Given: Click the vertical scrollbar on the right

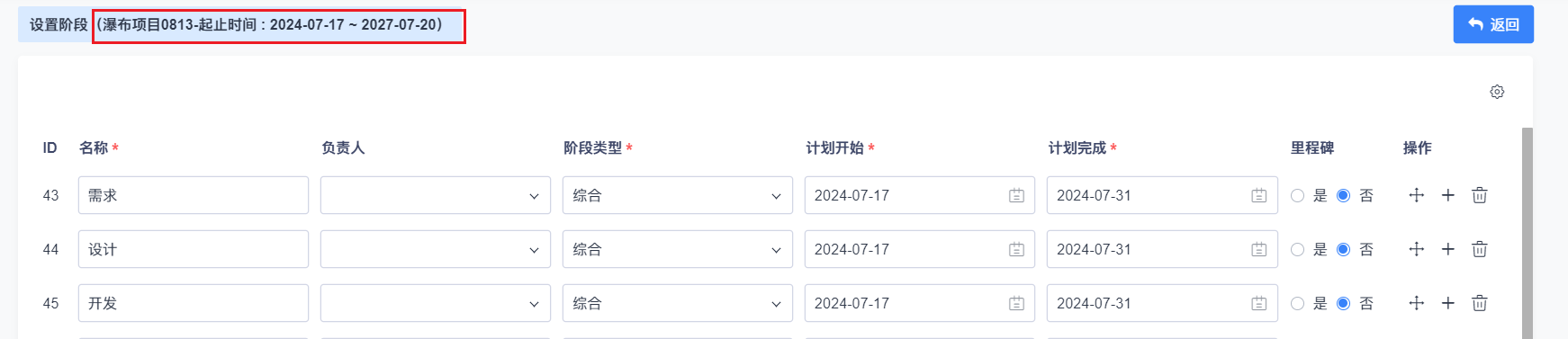Looking at the screenshot, I should 1527,233.
